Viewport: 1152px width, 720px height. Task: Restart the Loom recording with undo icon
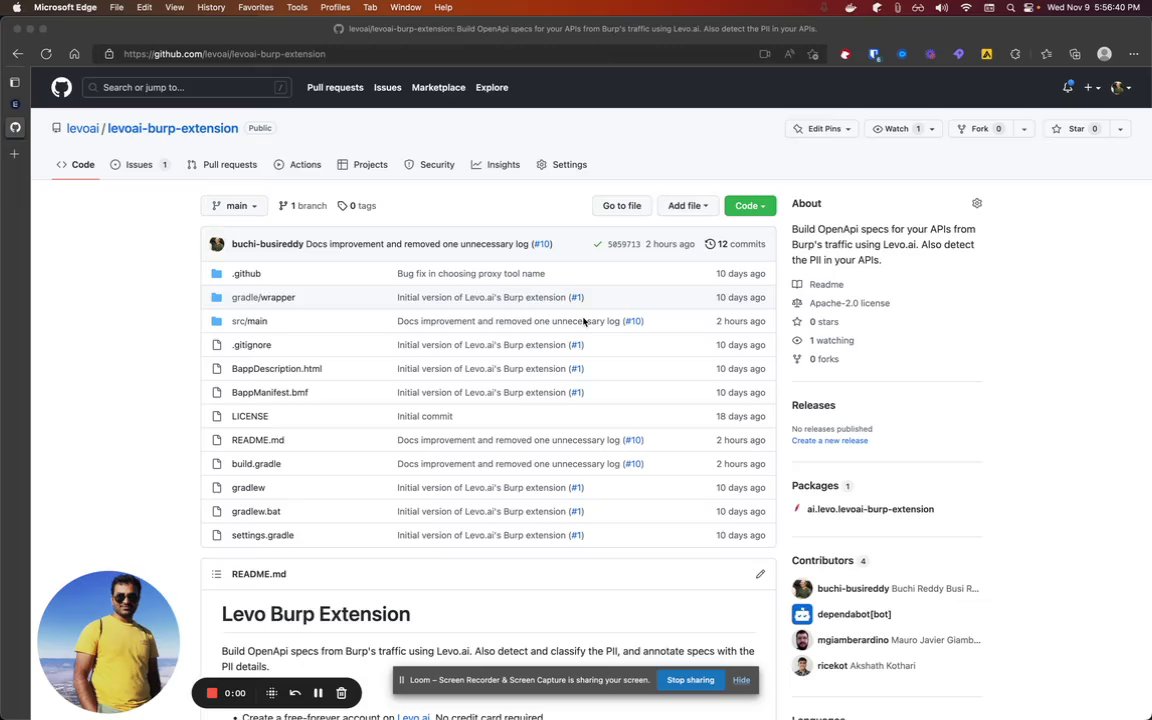click(295, 693)
